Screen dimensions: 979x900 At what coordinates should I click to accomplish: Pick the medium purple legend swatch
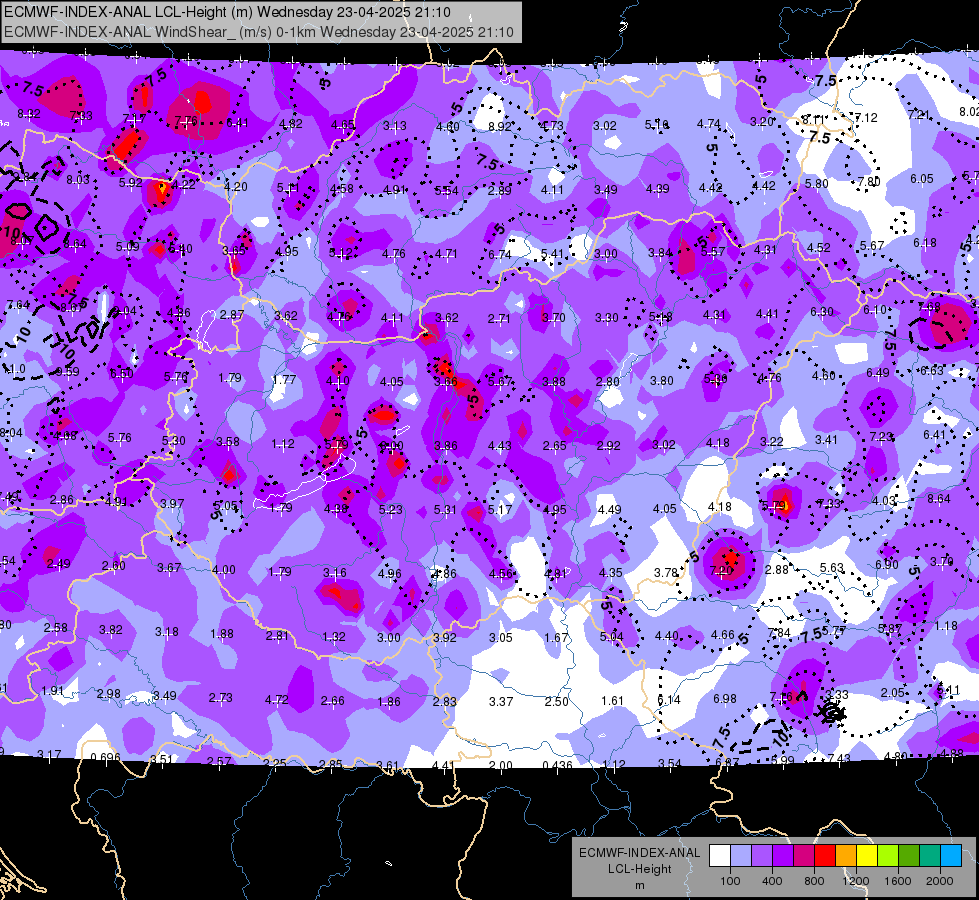point(762,856)
